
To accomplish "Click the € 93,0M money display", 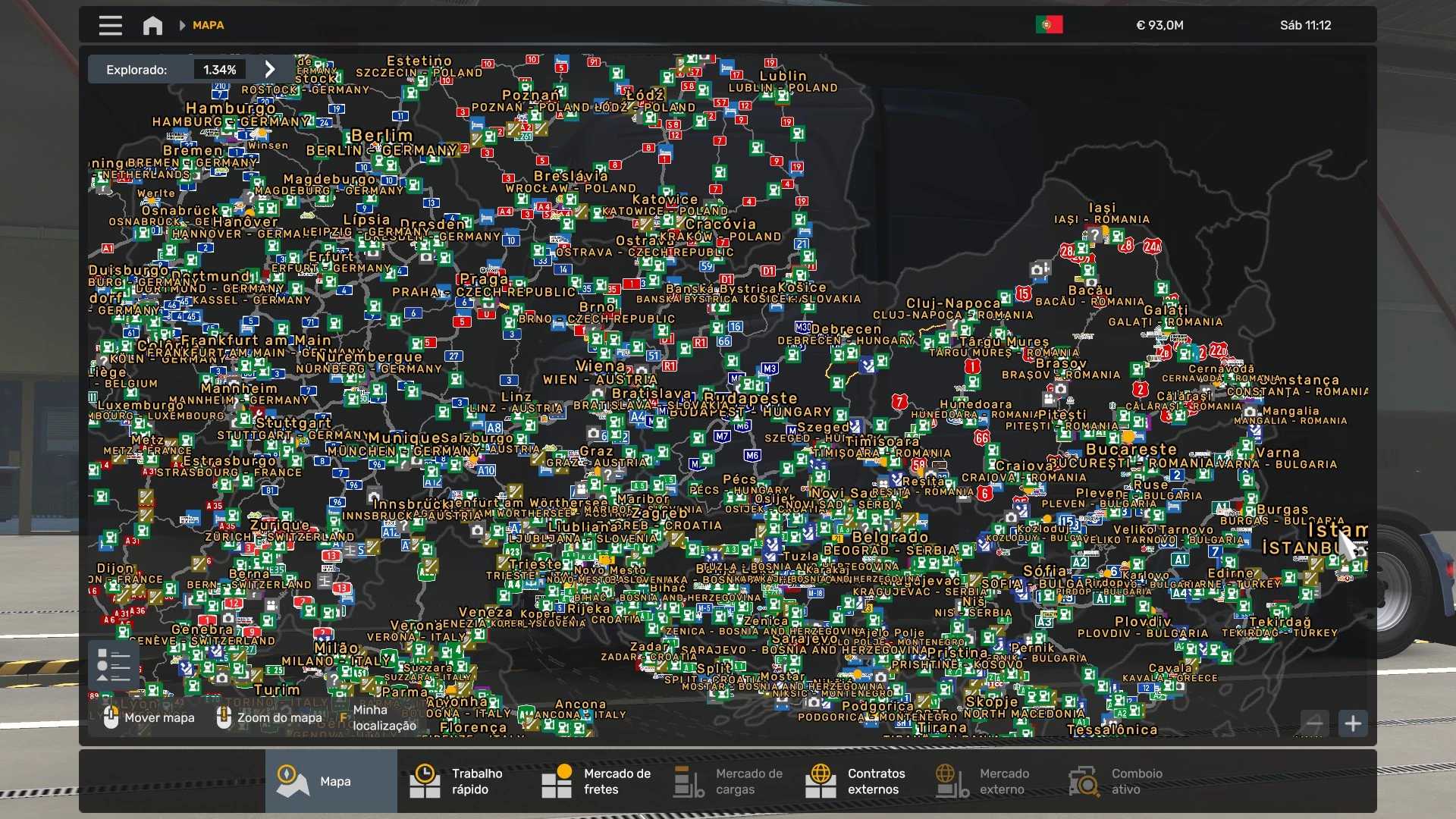I will click(x=1159, y=25).
